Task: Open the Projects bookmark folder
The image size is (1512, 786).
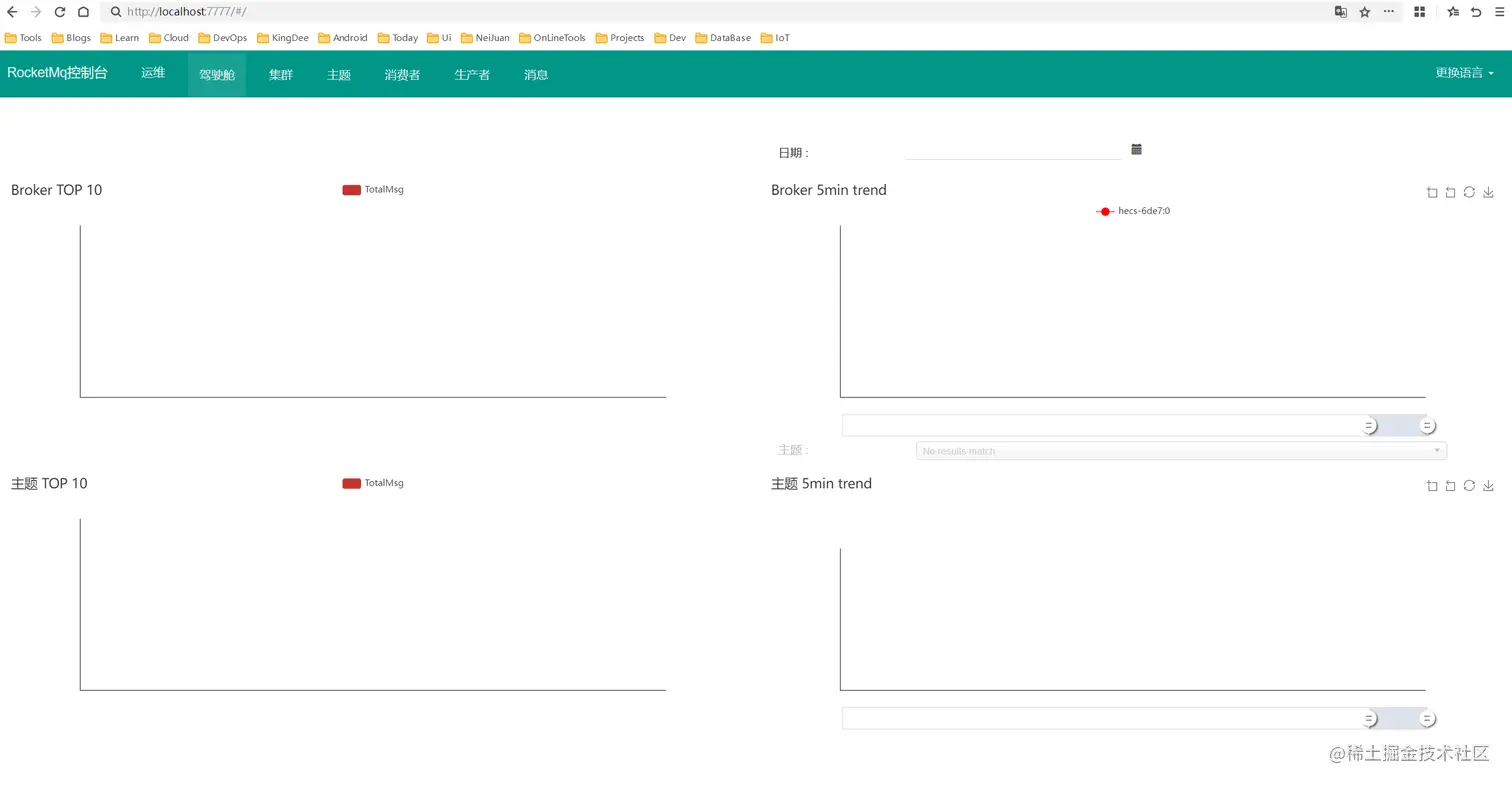Action: (620, 38)
